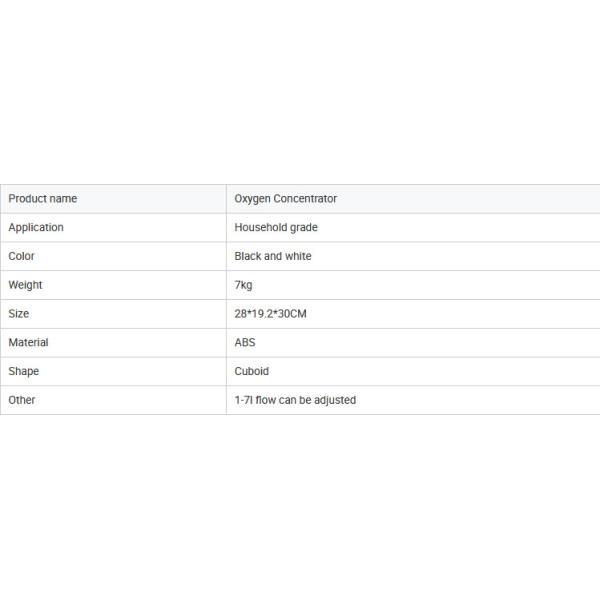Screen dimensions: 600x600
Task: Click the empty space below the specification table
Action: click(x=300, y=510)
